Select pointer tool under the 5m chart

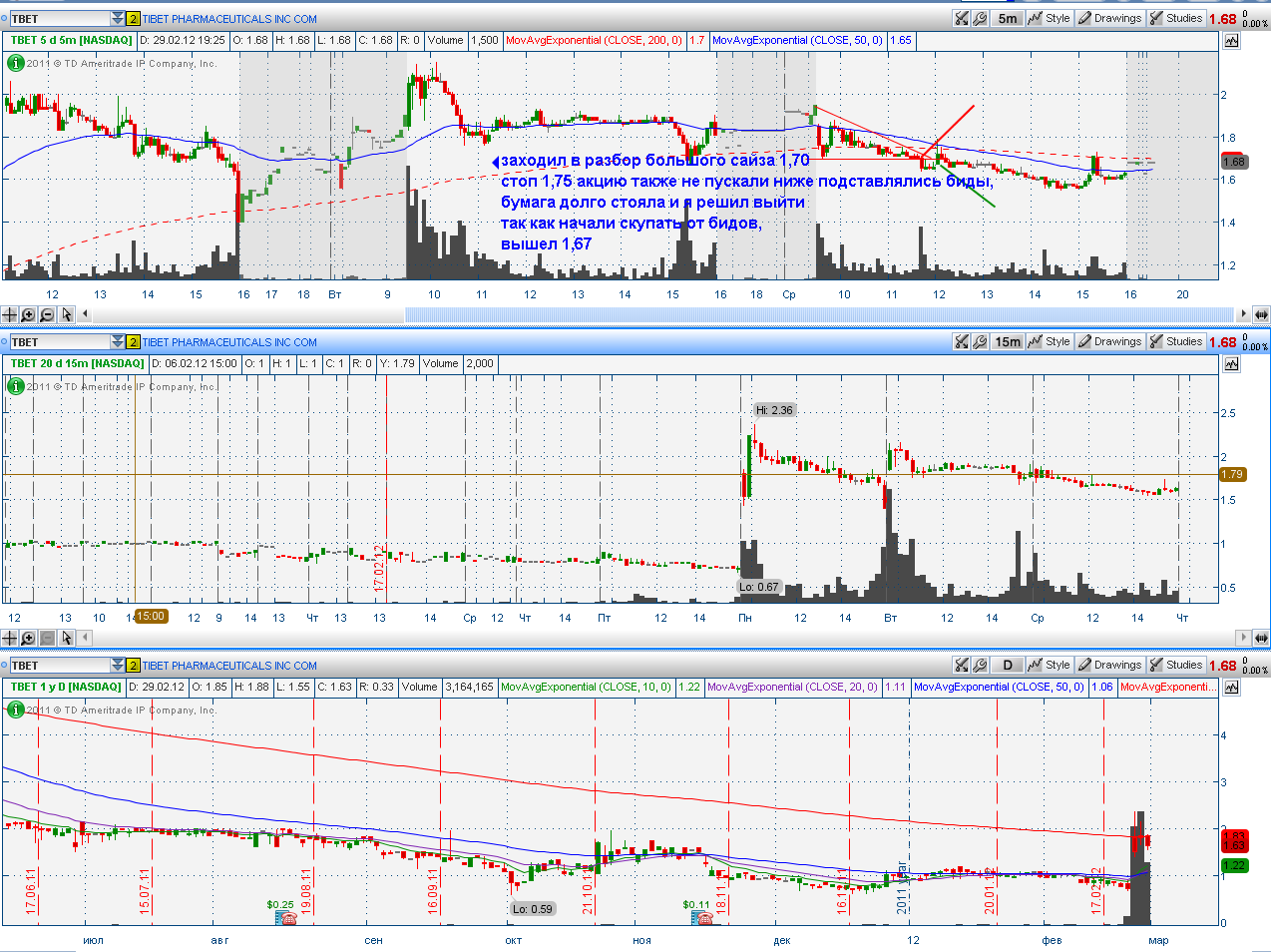(66, 314)
